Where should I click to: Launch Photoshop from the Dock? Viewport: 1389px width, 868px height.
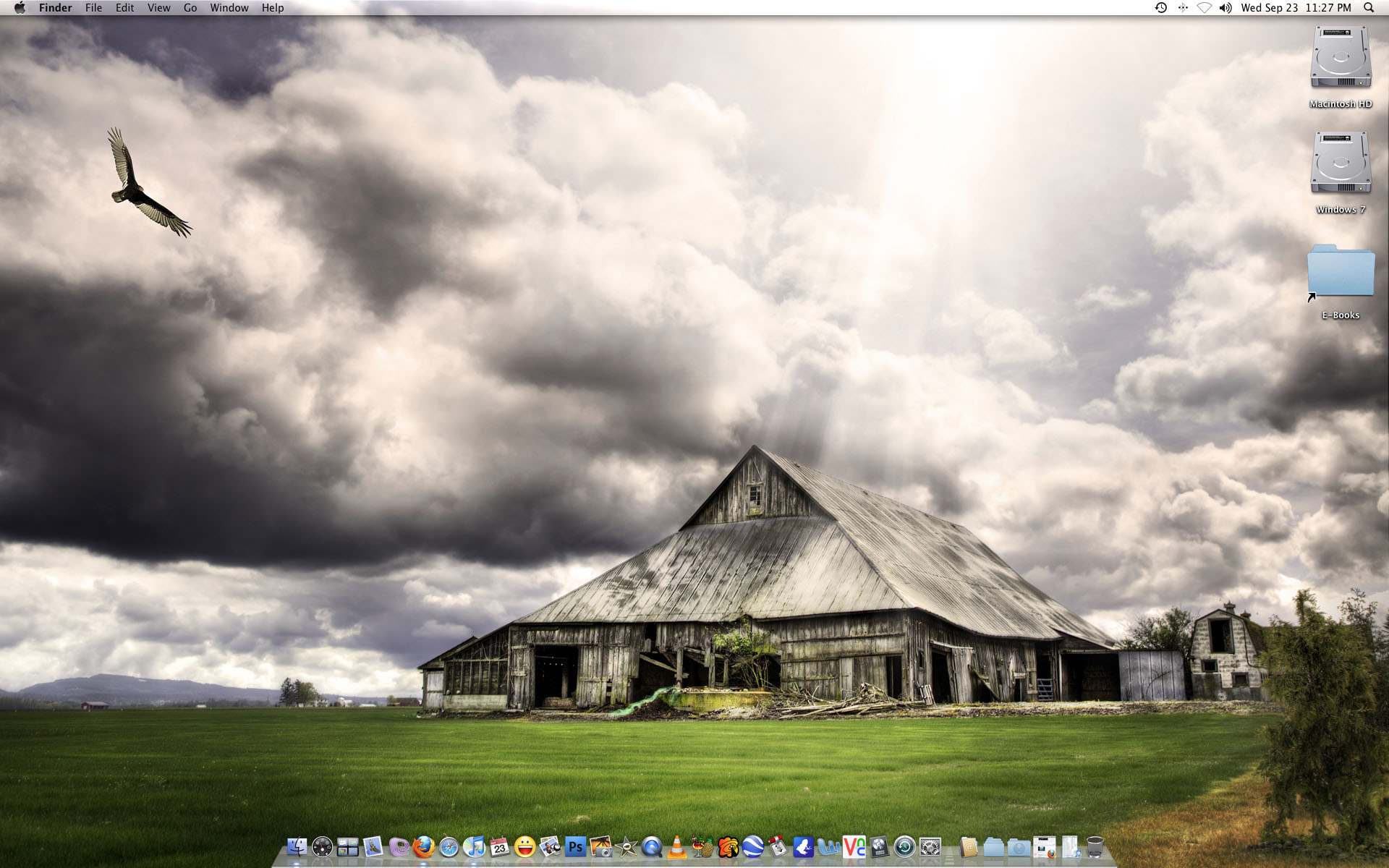pos(575,846)
